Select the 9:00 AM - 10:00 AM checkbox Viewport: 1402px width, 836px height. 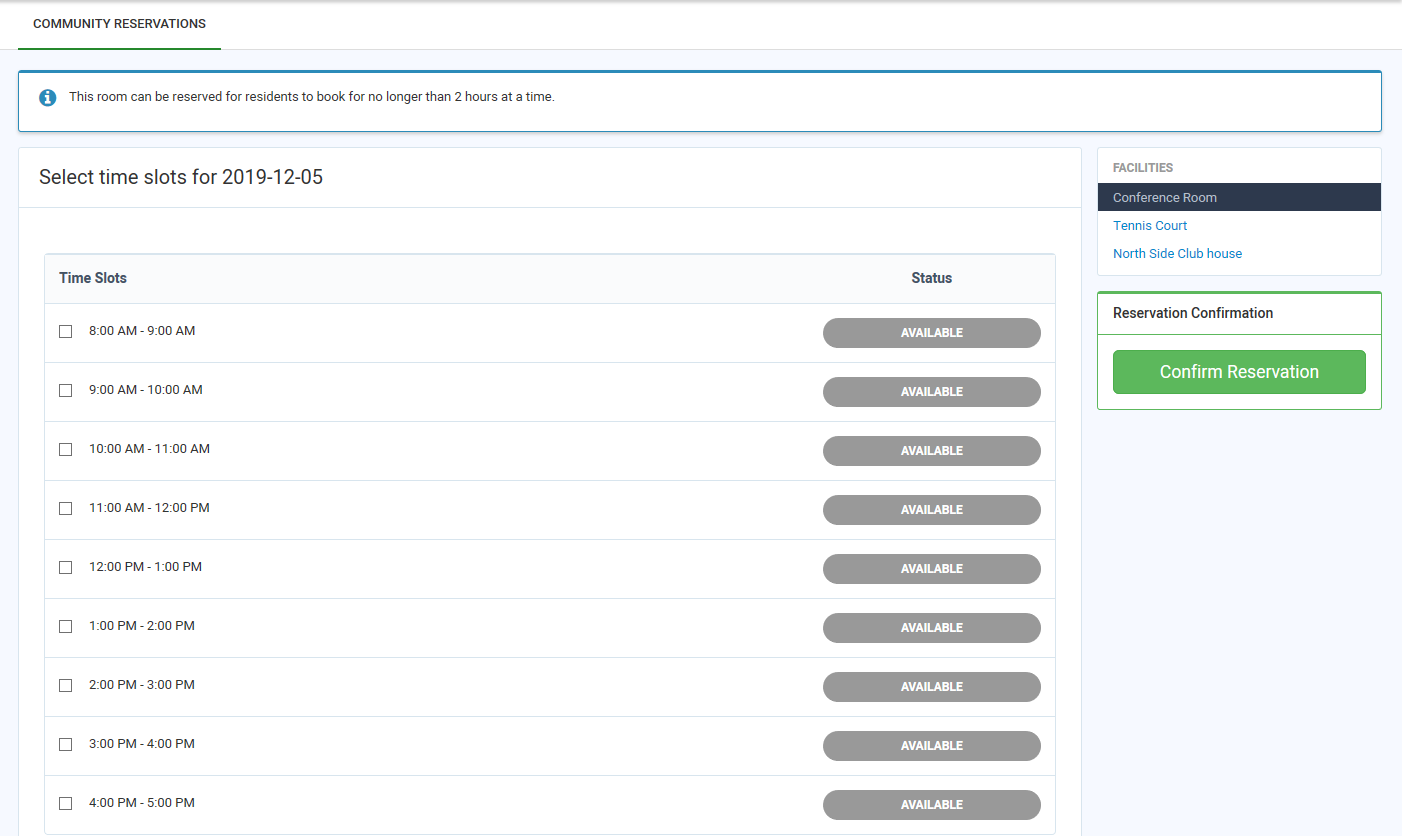(x=66, y=390)
